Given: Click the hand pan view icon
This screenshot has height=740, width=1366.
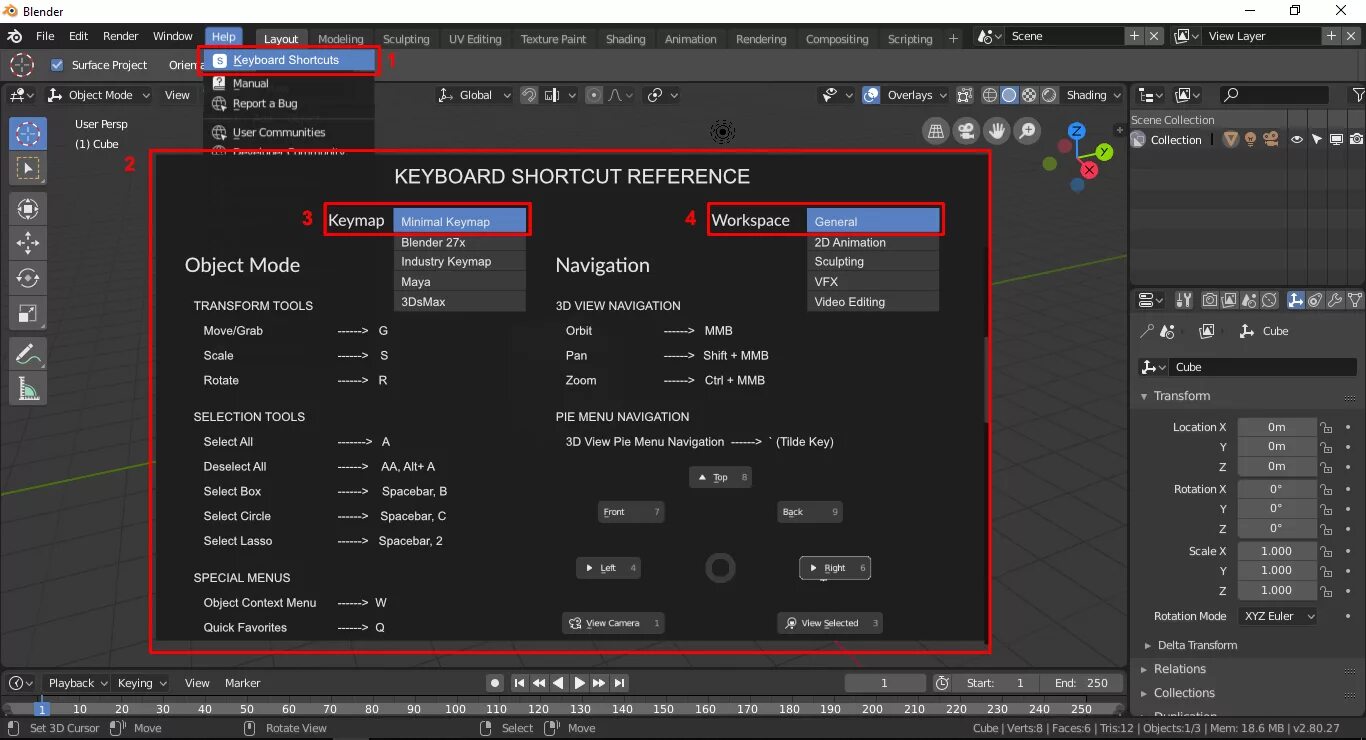Looking at the screenshot, I should [997, 131].
